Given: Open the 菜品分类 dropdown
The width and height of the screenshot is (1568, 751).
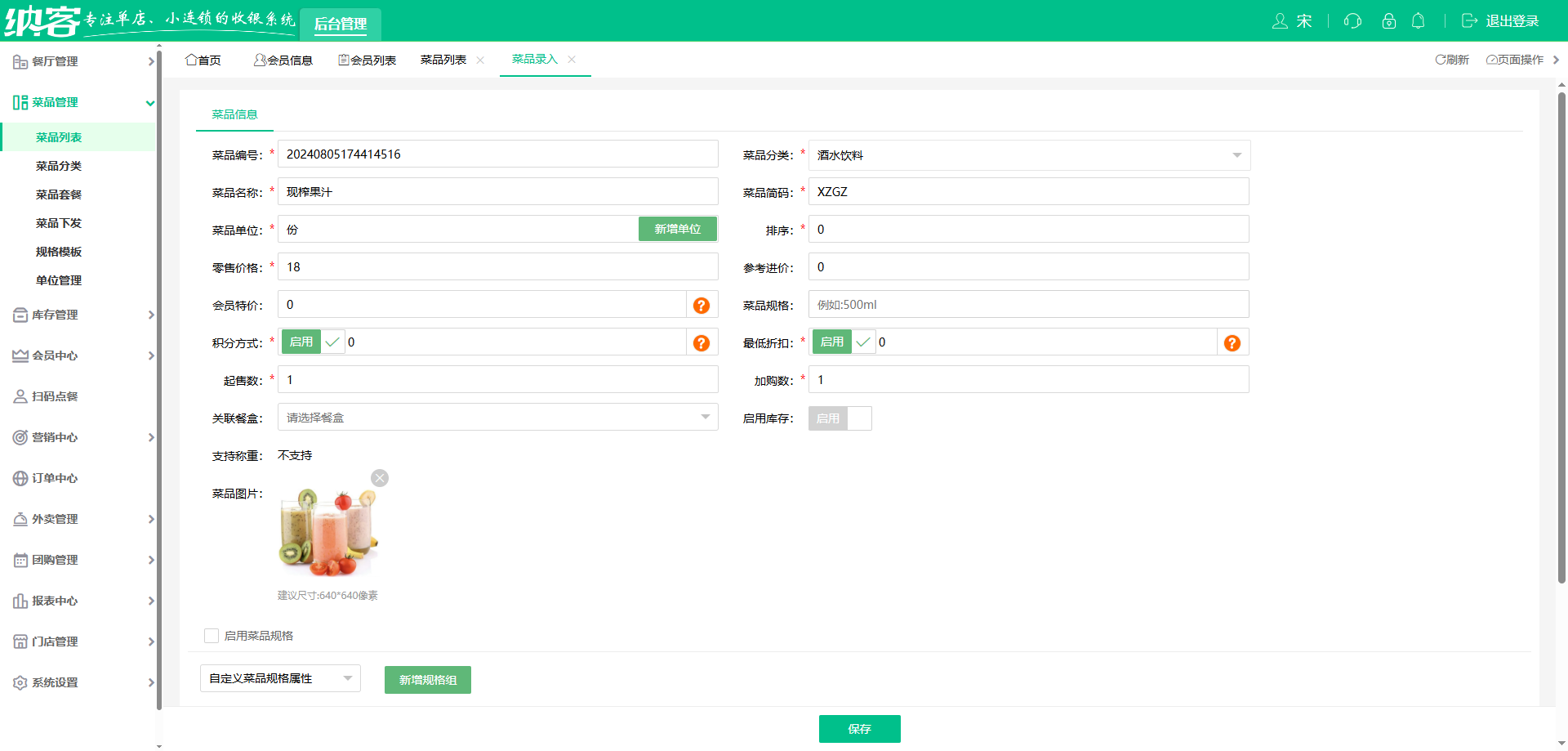Looking at the screenshot, I should (1028, 154).
